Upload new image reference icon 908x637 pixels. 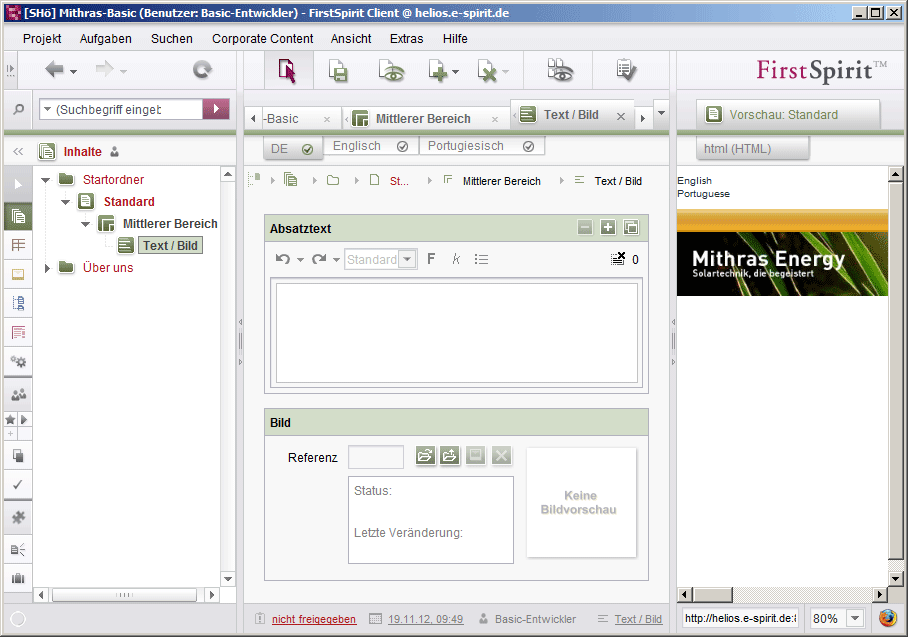click(x=450, y=456)
